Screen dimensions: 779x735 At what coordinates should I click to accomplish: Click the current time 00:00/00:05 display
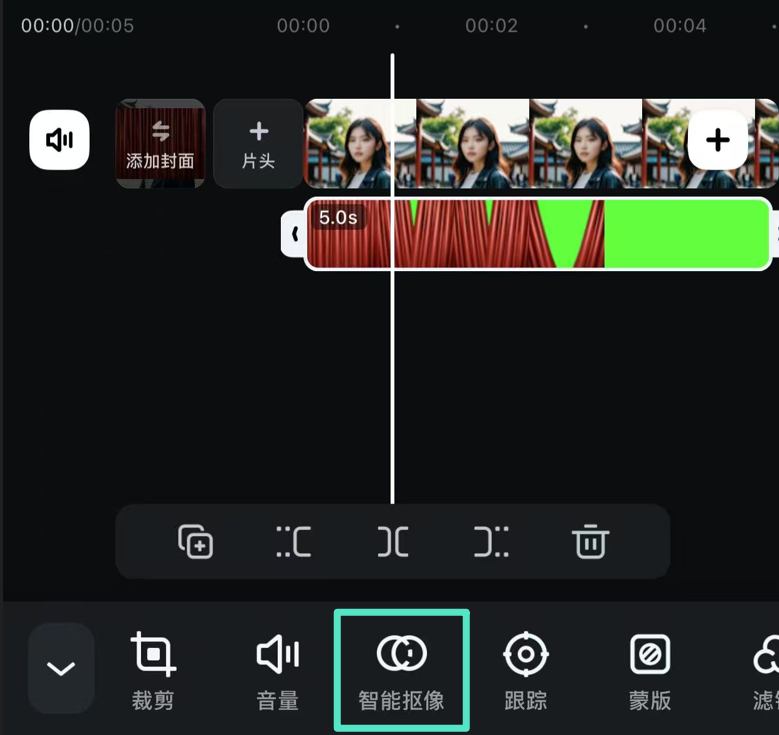(x=78, y=26)
